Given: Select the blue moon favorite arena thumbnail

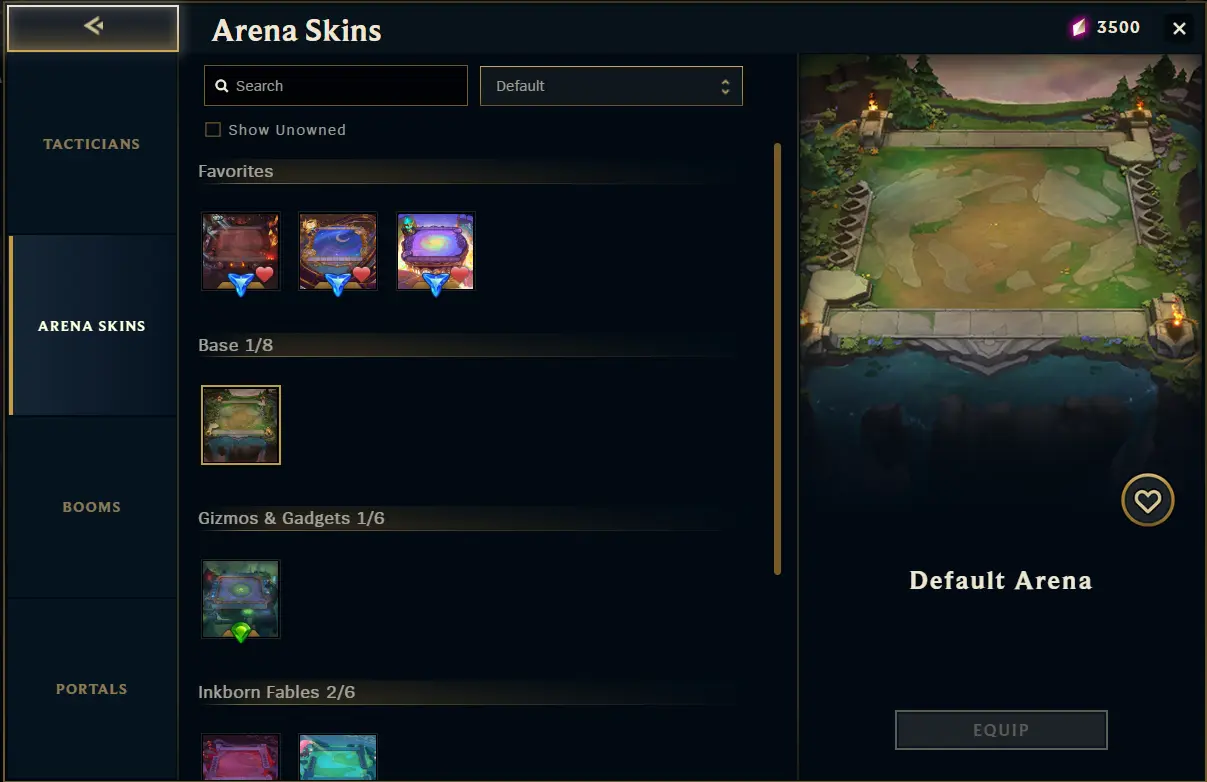Looking at the screenshot, I should 338,251.
